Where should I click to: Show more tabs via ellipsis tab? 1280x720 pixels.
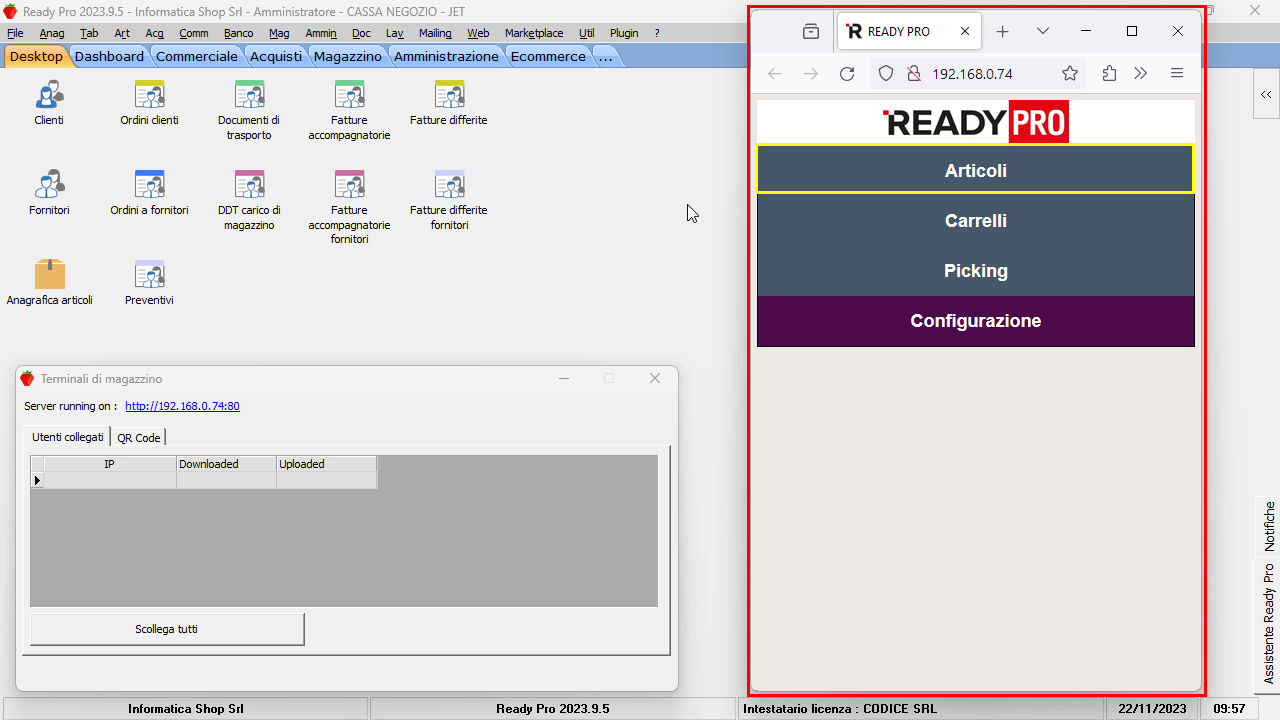click(x=606, y=56)
